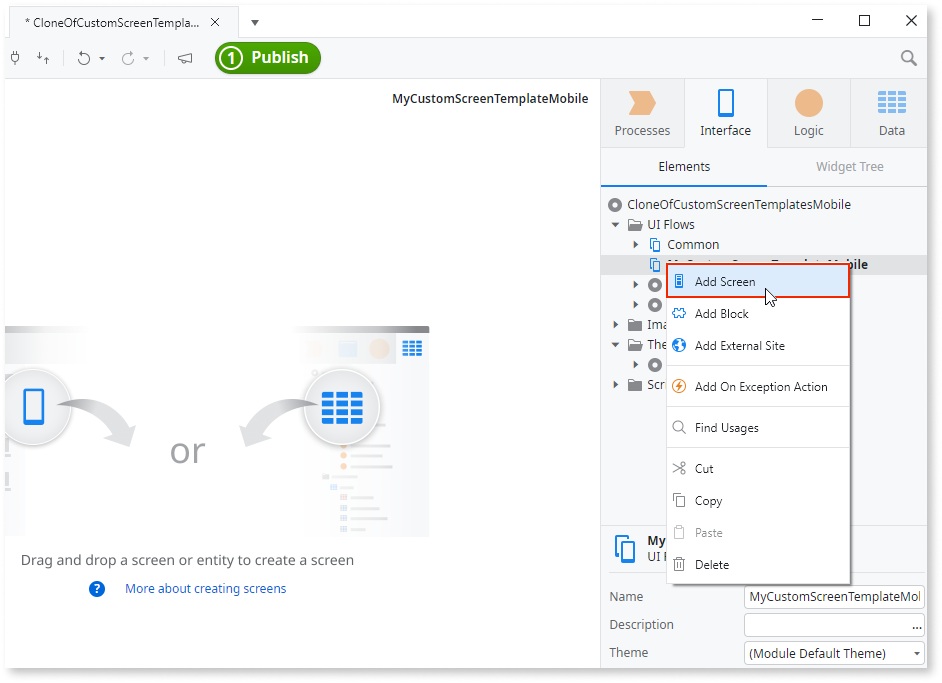This screenshot has width=942, height=683.
Task: Open the feedback megaphone icon
Action: click(184, 58)
